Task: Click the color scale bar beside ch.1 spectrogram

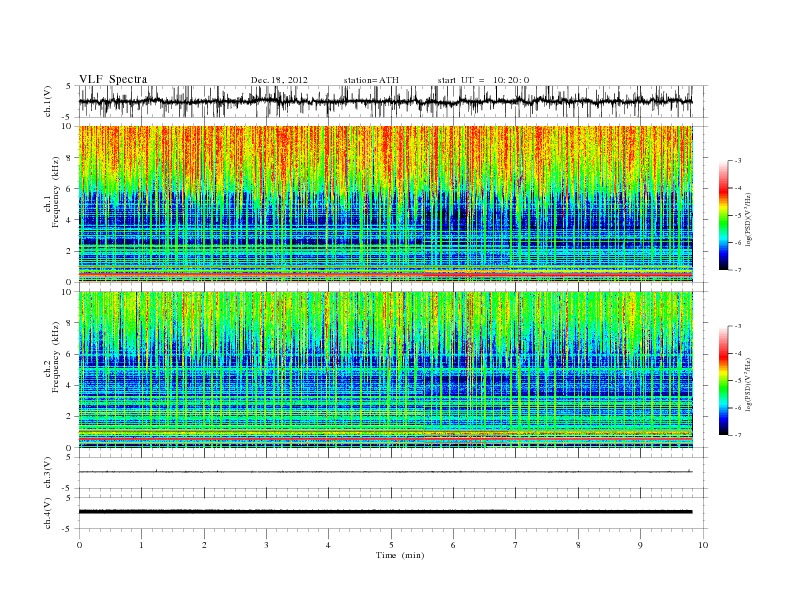Action: coord(723,216)
